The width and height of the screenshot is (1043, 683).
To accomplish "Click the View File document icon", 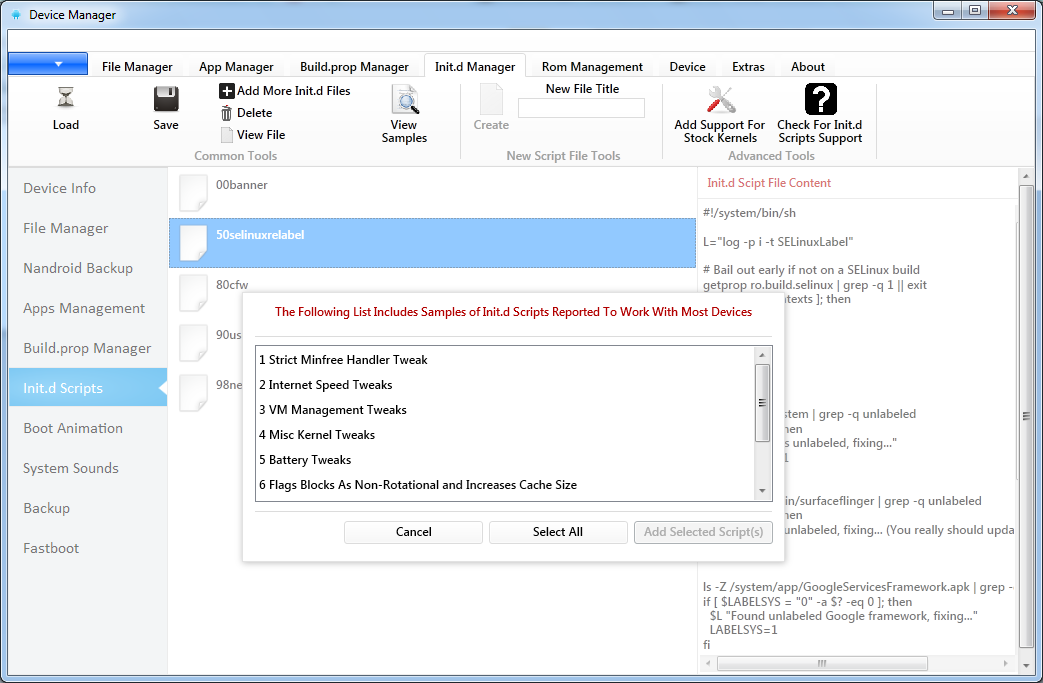I will [x=227, y=135].
